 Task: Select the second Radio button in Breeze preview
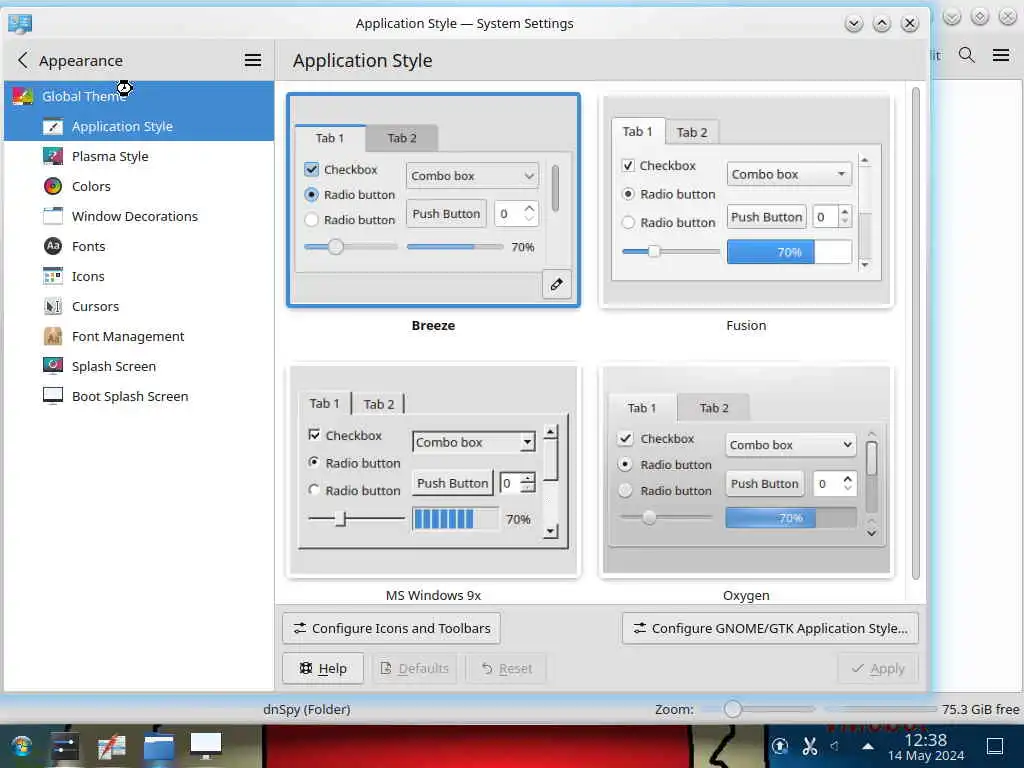[312, 219]
